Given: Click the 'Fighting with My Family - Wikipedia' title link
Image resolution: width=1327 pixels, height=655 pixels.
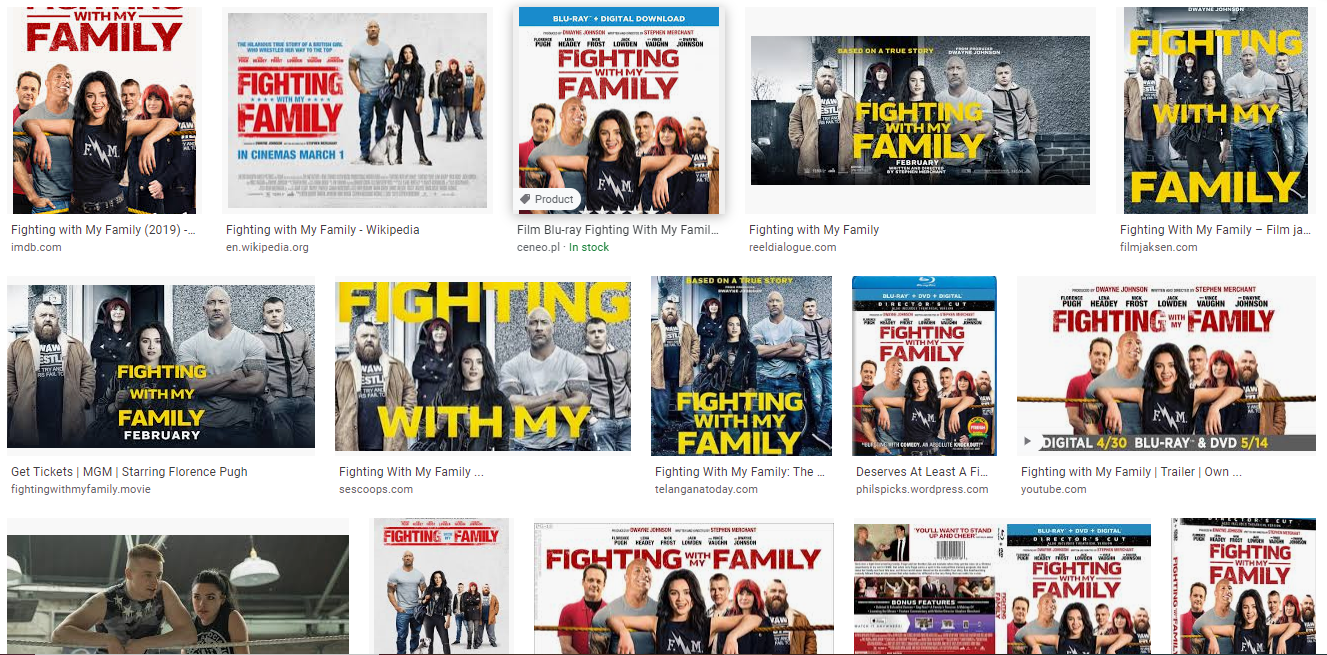Looking at the screenshot, I should coord(322,230).
